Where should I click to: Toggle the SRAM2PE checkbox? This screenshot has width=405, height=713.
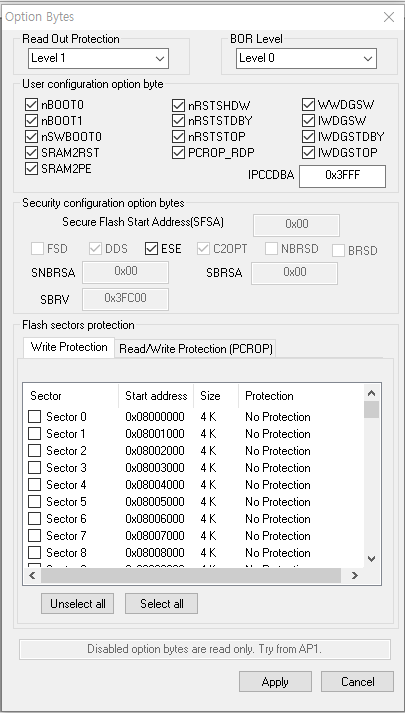pyautogui.click(x=31, y=168)
